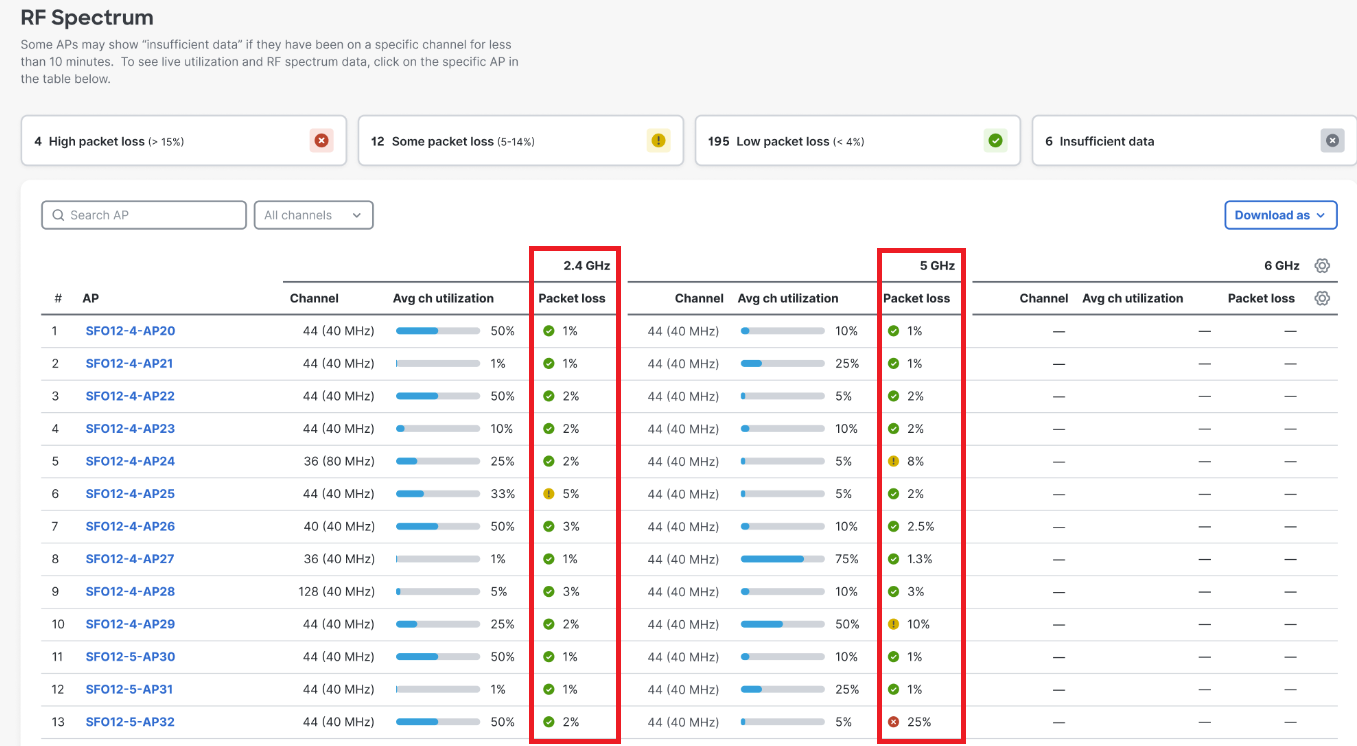Click the magnifier icon in Search AP field

59,214
